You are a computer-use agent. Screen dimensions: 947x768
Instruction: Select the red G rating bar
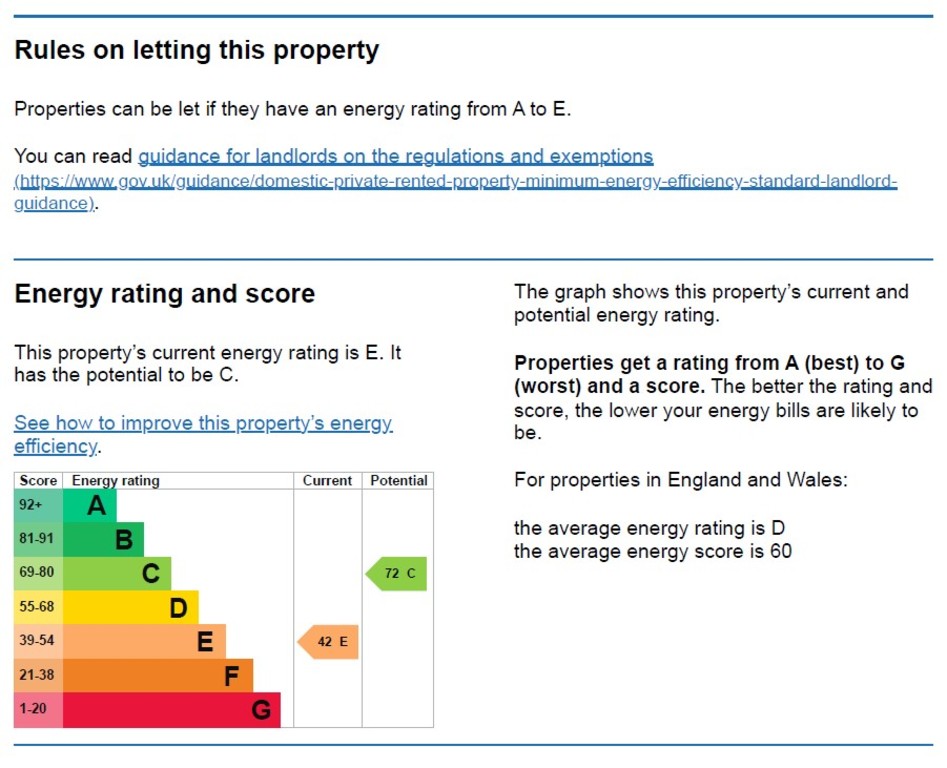click(172, 709)
